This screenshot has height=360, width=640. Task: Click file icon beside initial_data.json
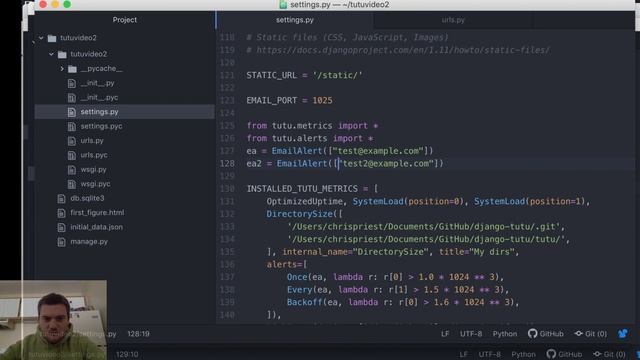click(62, 228)
